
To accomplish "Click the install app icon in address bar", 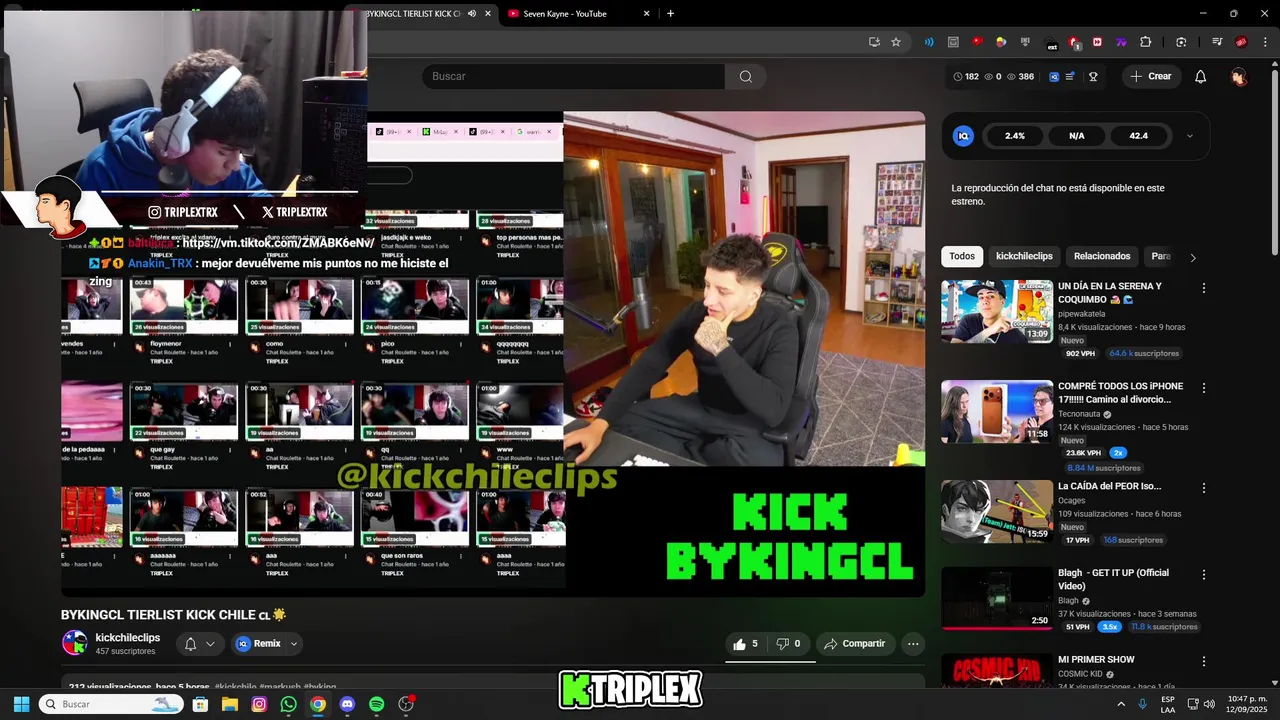I will [874, 42].
